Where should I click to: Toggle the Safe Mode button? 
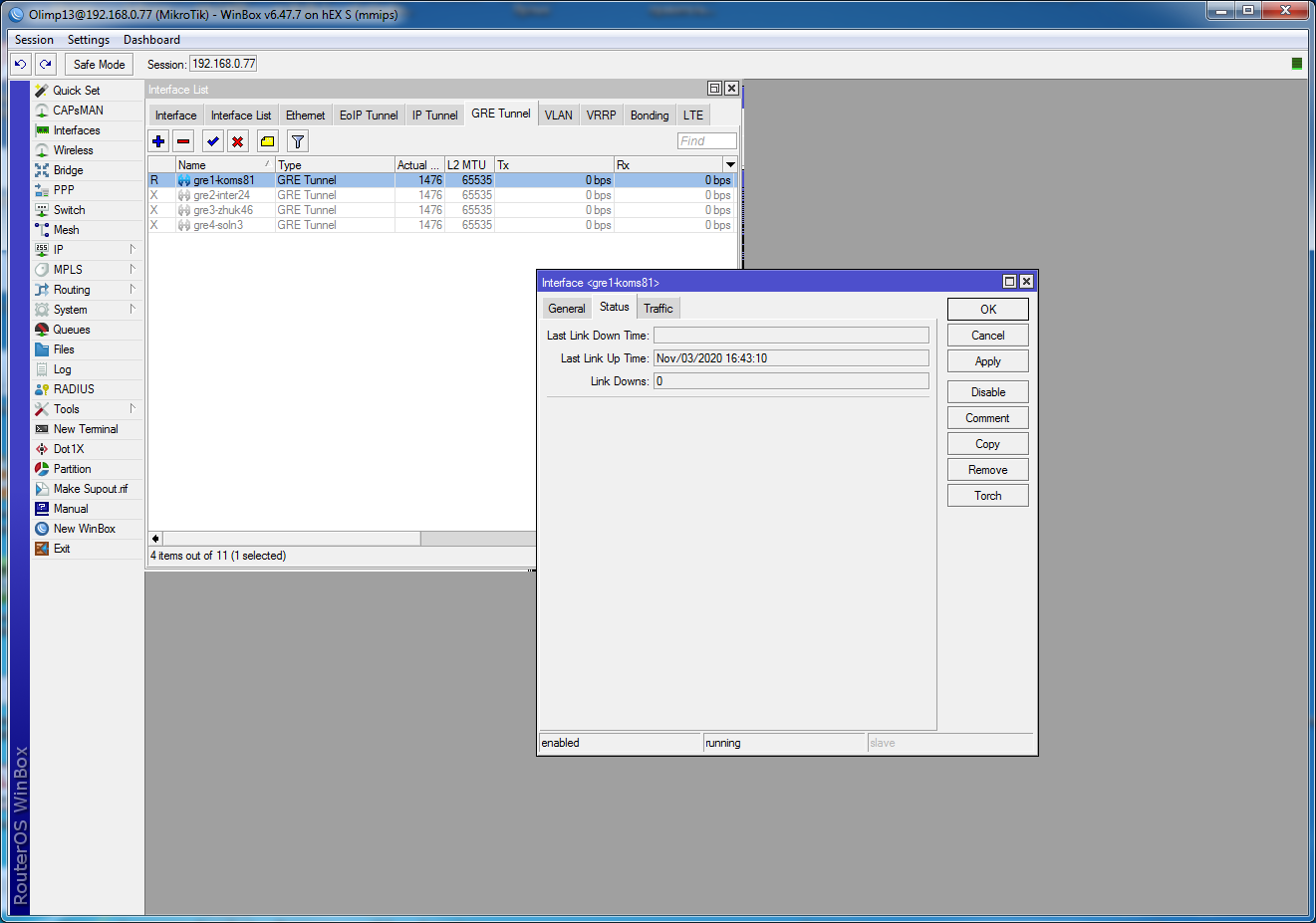99,65
